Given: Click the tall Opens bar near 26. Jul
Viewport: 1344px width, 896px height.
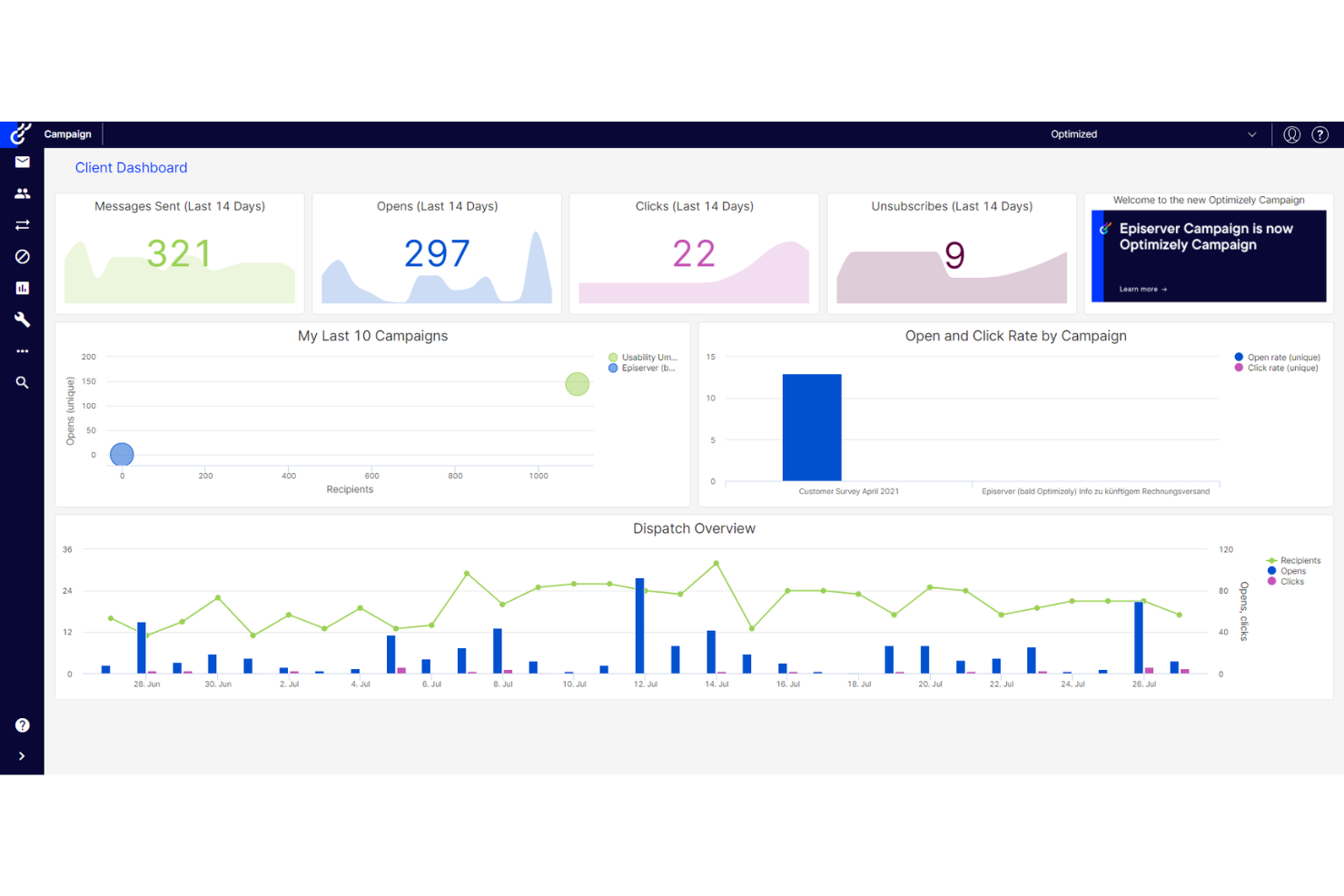Looking at the screenshot, I should pos(1139,637).
